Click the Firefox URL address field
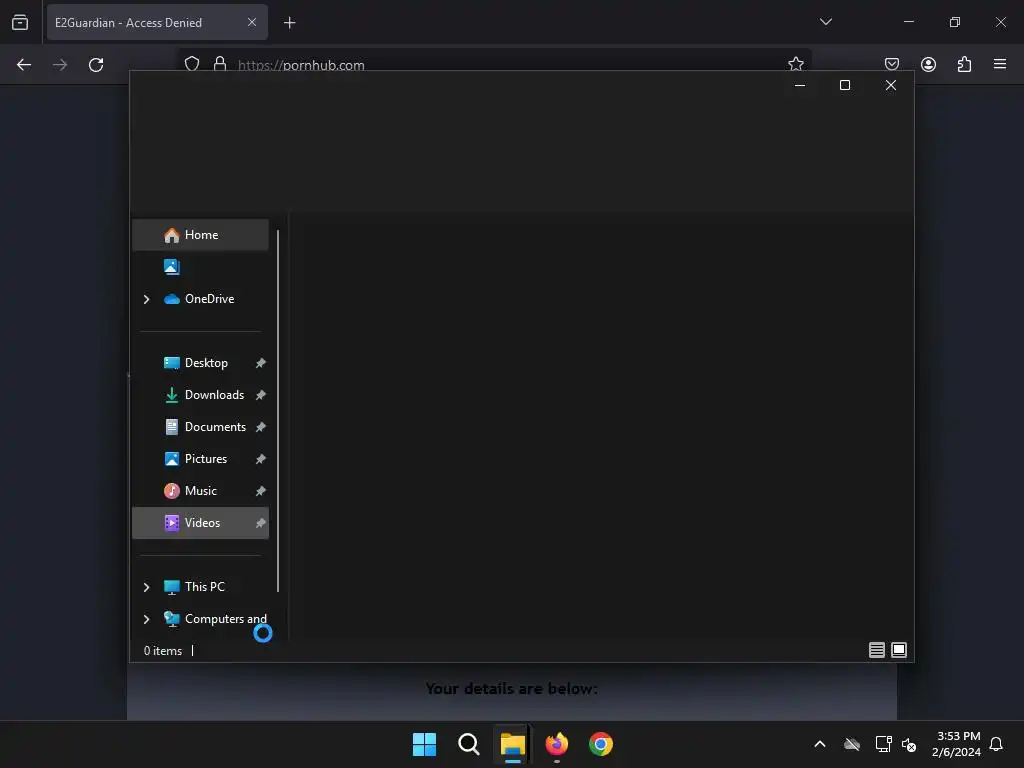1024x768 pixels. click(496, 63)
